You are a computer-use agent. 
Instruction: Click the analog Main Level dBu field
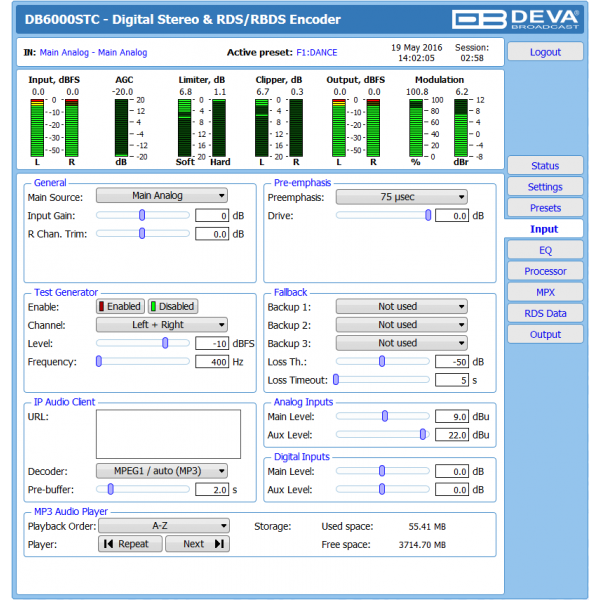point(452,417)
